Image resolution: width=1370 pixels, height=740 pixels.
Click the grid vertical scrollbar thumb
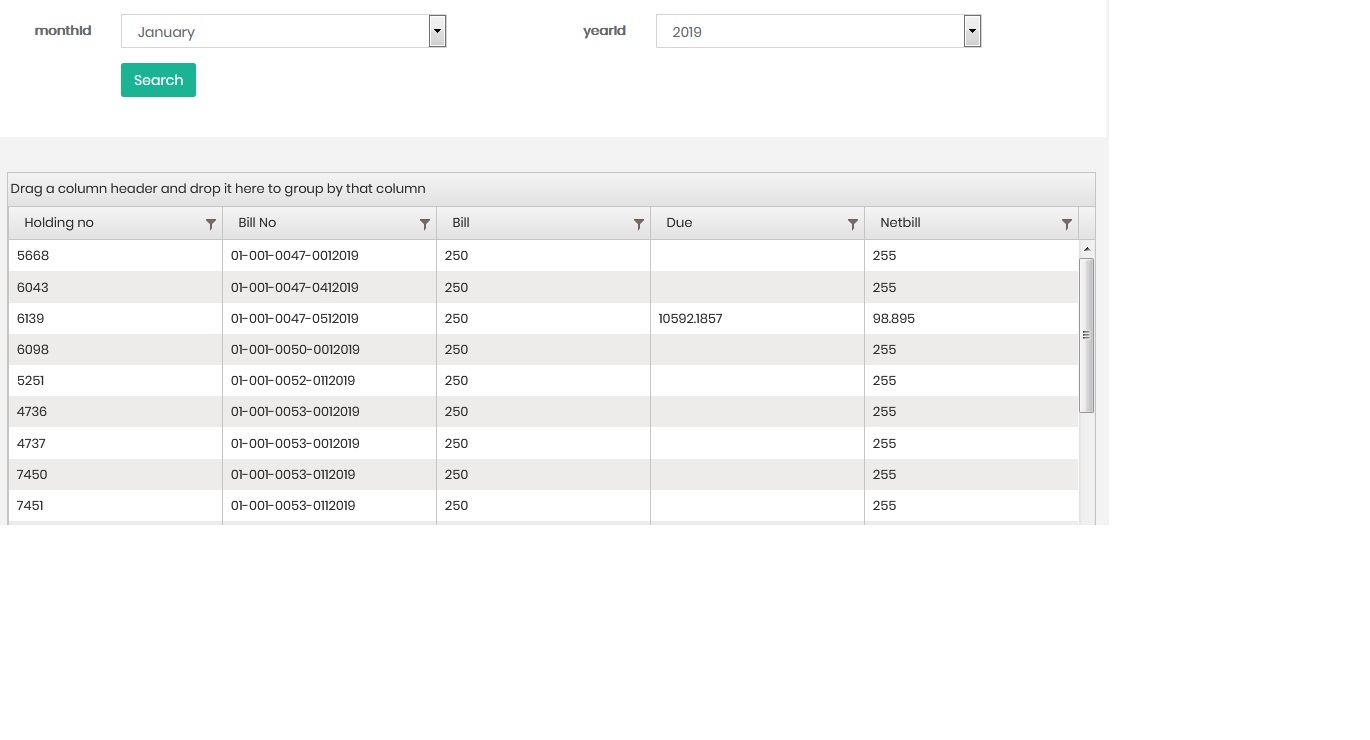(x=1087, y=335)
